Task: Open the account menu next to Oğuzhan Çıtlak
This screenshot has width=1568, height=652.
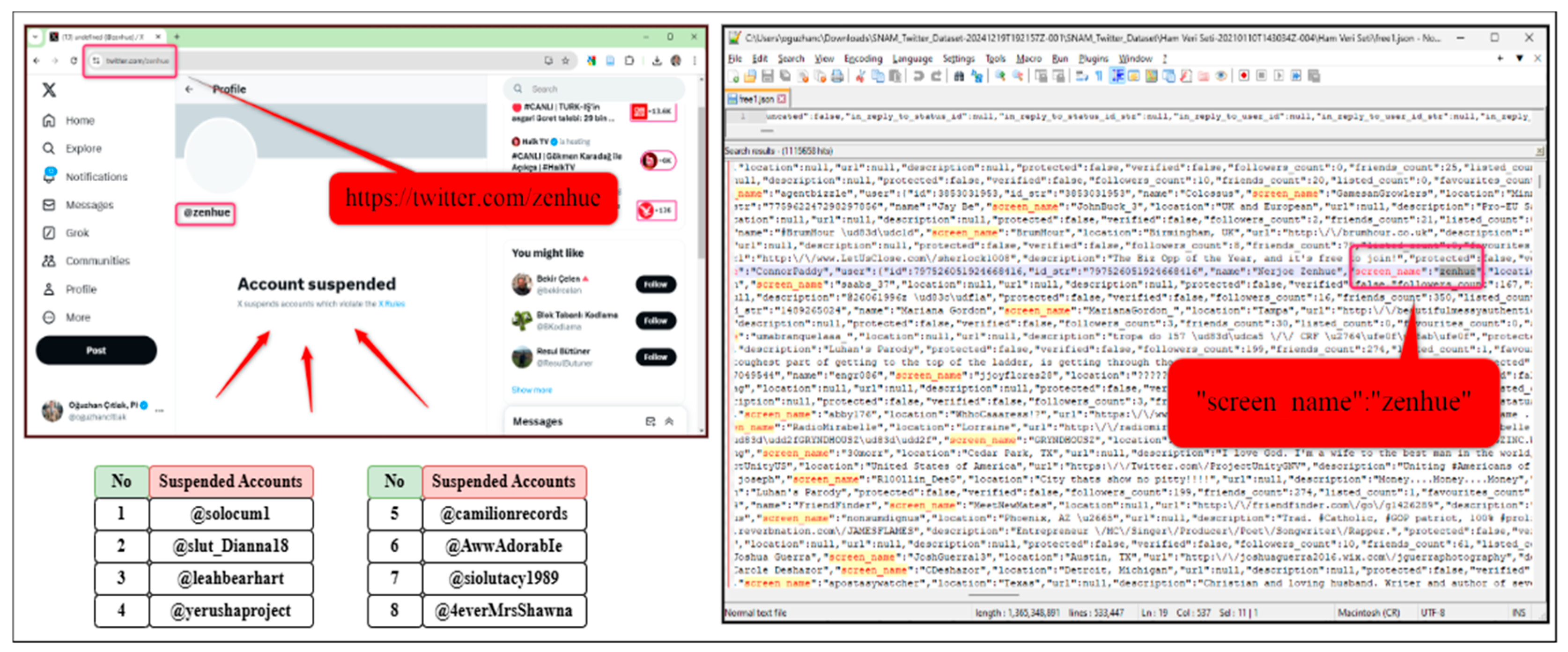Action: [160, 411]
